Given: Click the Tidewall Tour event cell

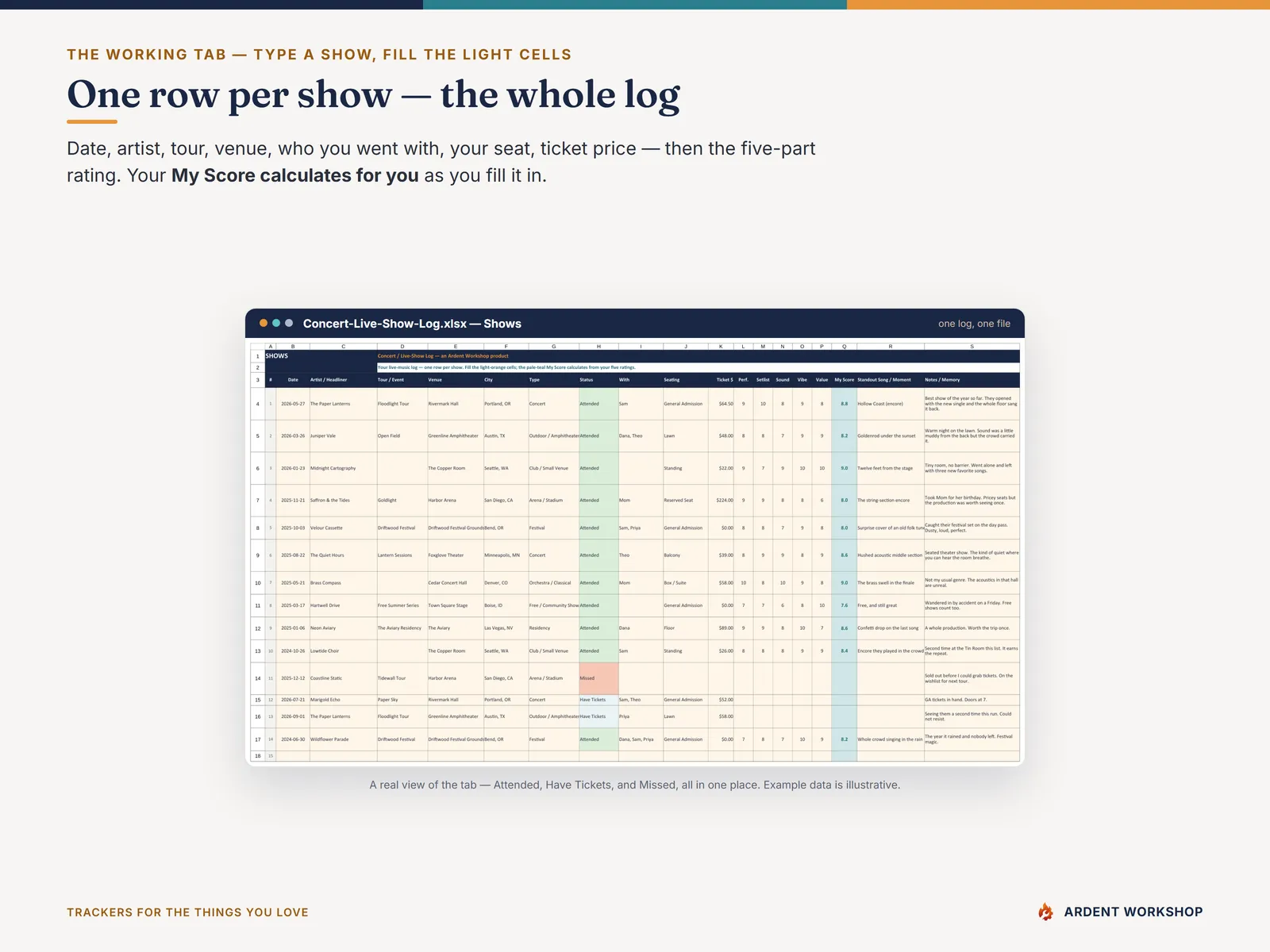Looking at the screenshot, I should [x=402, y=678].
